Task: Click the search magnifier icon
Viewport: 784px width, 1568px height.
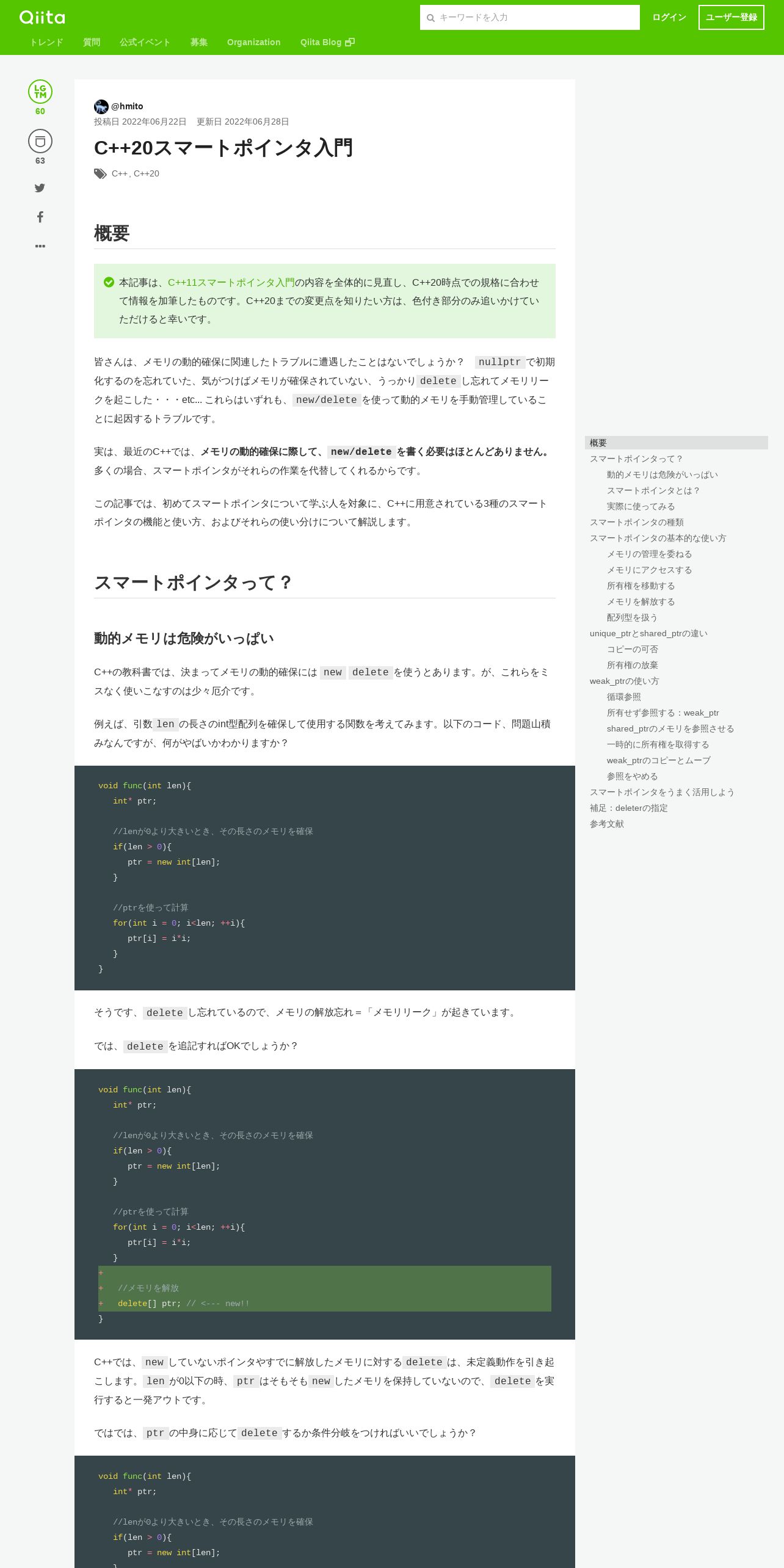Action: pos(430,18)
